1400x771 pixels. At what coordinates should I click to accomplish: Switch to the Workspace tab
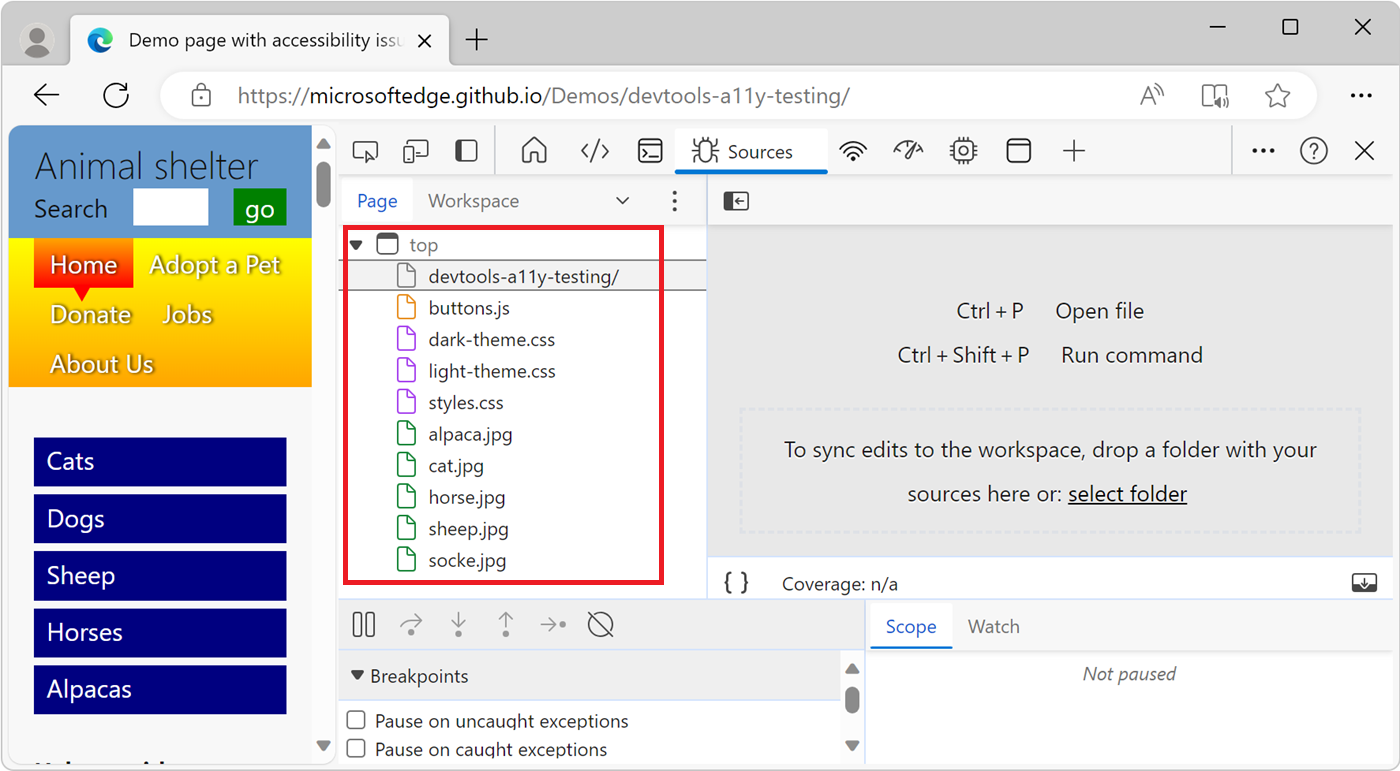click(x=473, y=200)
